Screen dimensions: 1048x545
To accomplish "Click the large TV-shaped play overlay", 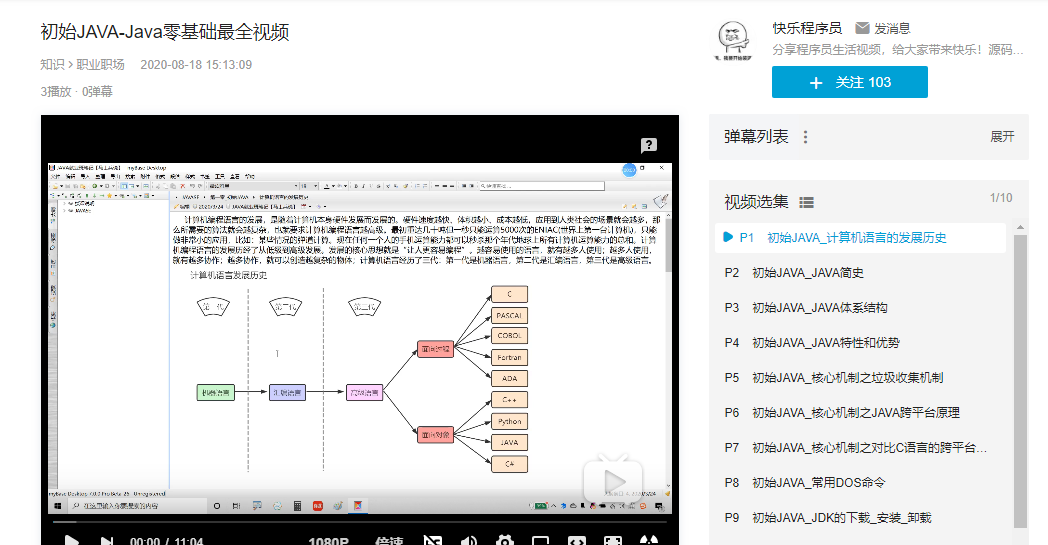I will click(614, 478).
